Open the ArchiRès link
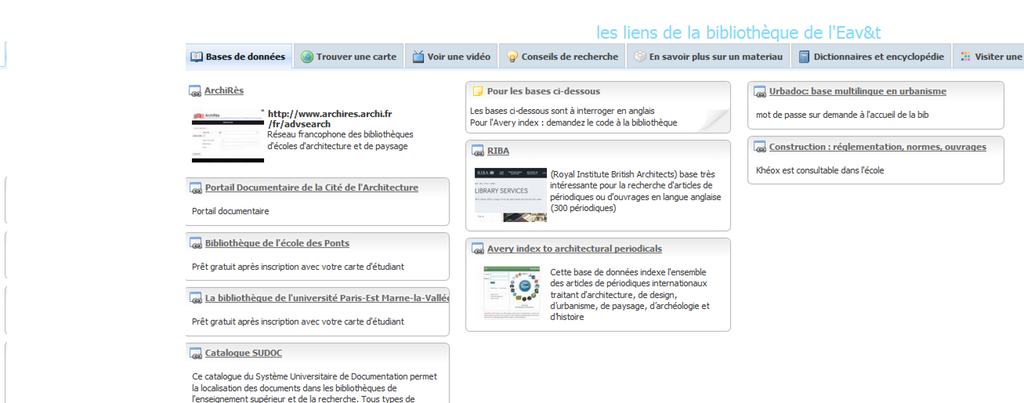 coord(224,91)
